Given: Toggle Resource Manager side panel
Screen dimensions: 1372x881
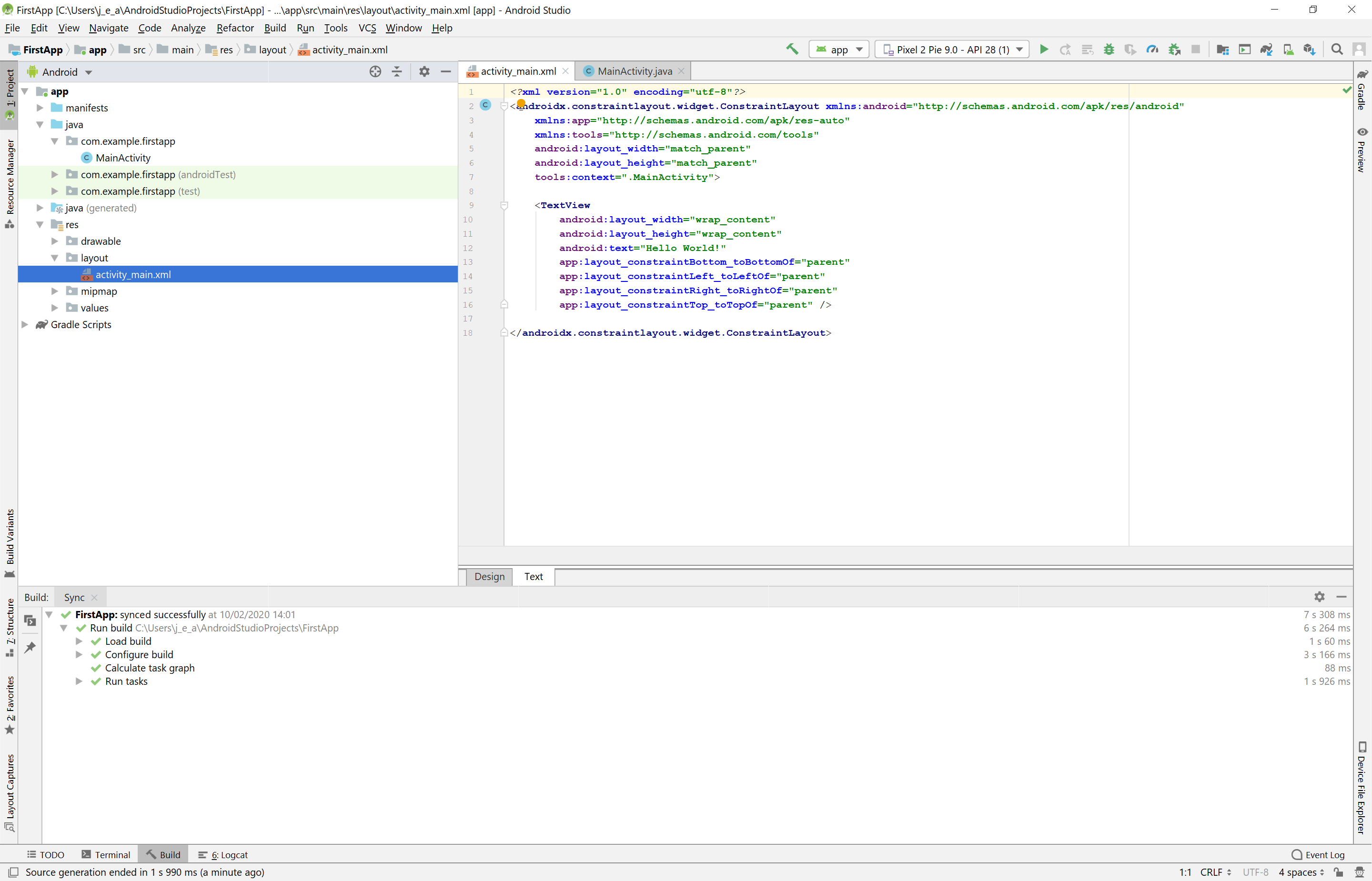Looking at the screenshot, I should tap(10, 184).
